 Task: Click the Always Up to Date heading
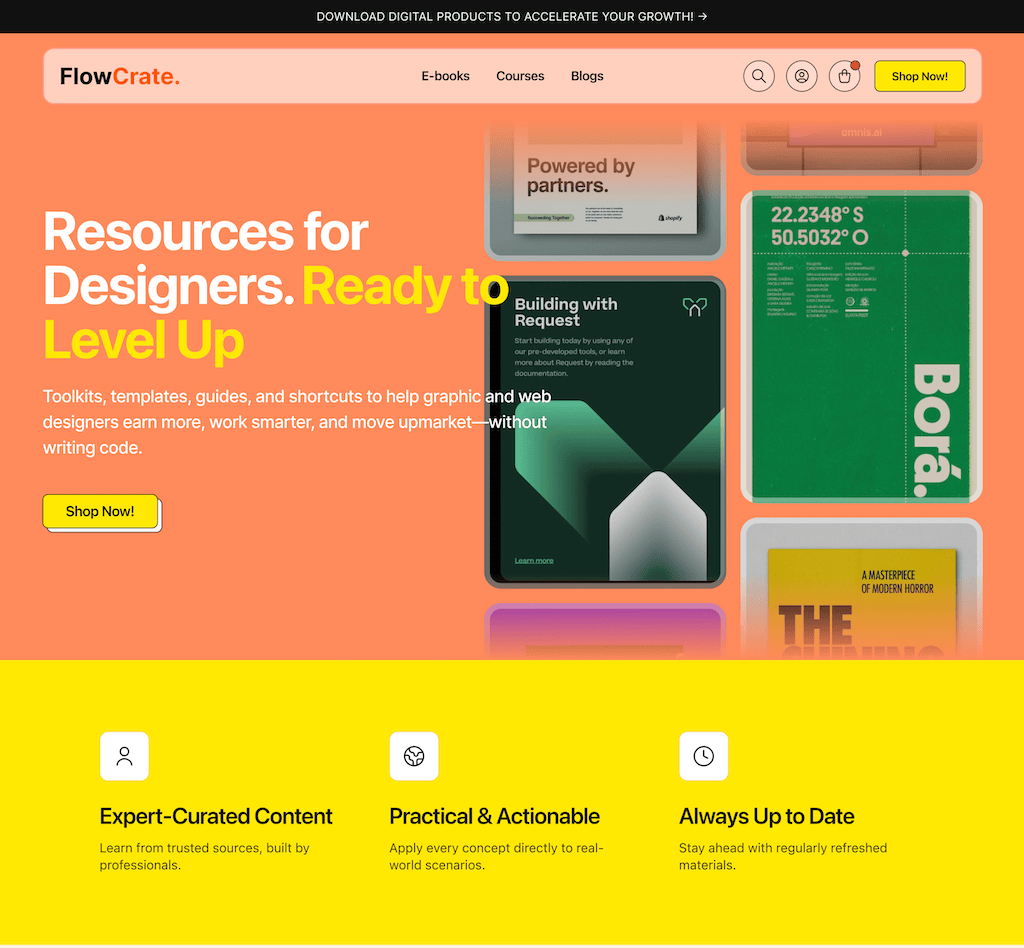(x=767, y=816)
